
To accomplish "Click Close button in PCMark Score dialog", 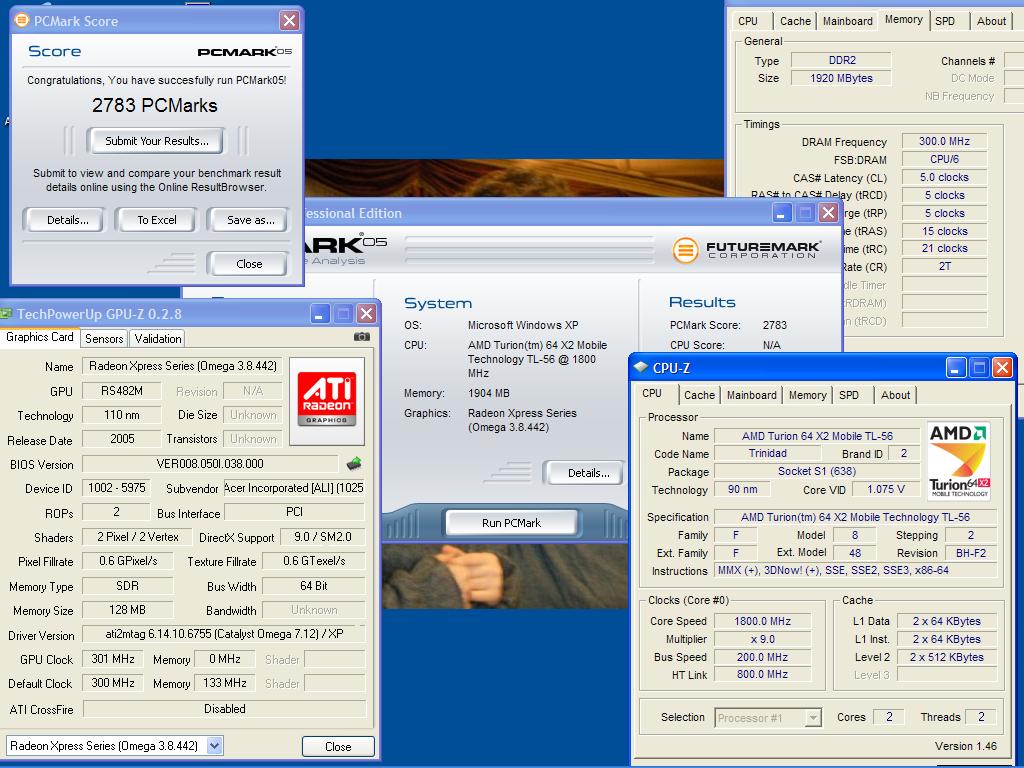I will point(249,264).
